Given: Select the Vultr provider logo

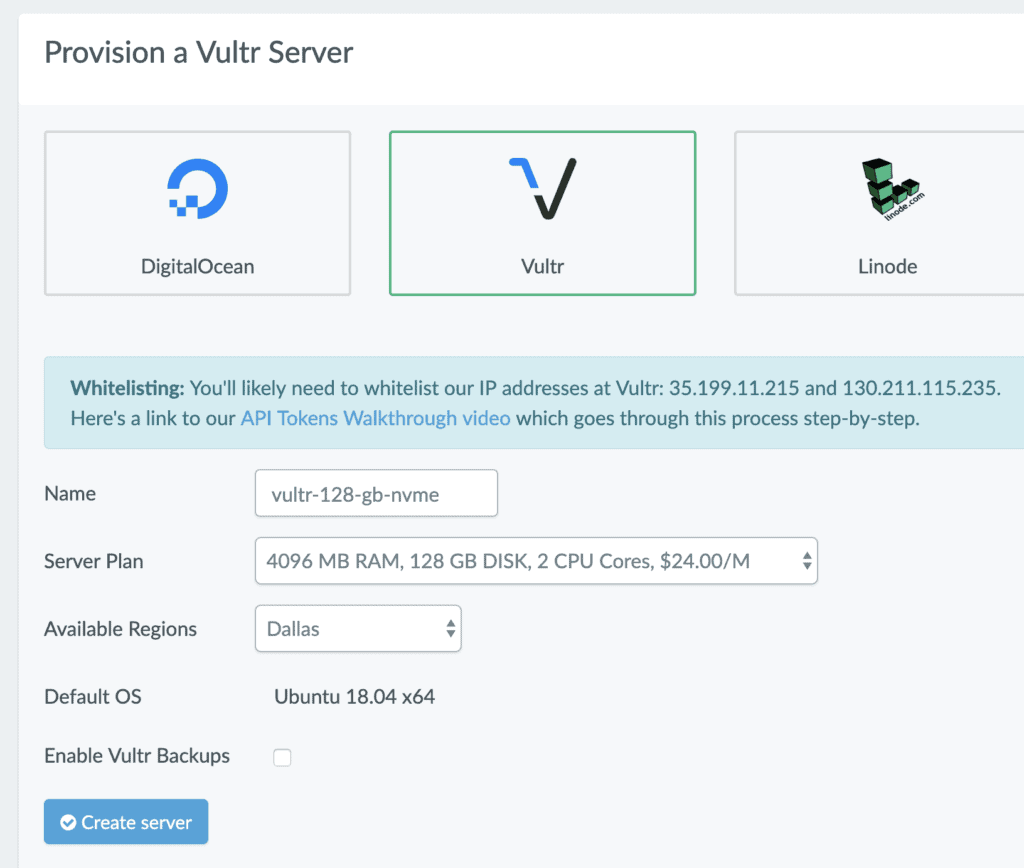Looking at the screenshot, I should tap(543, 188).
